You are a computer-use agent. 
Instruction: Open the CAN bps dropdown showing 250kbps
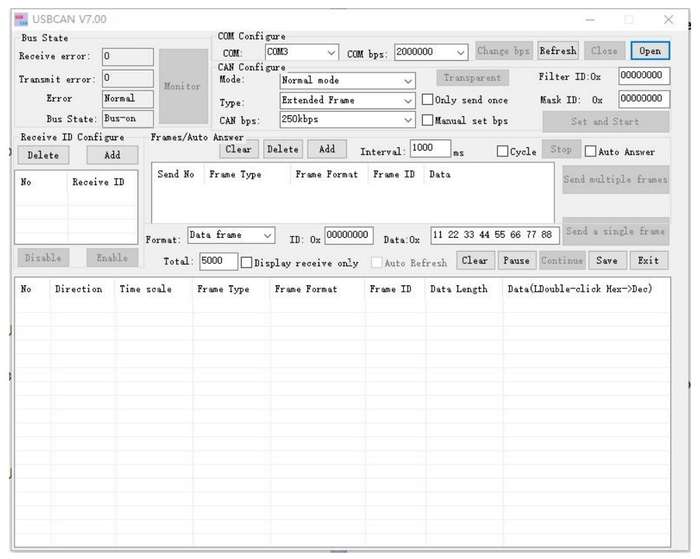pyautogui.click(x=347, y=120)
